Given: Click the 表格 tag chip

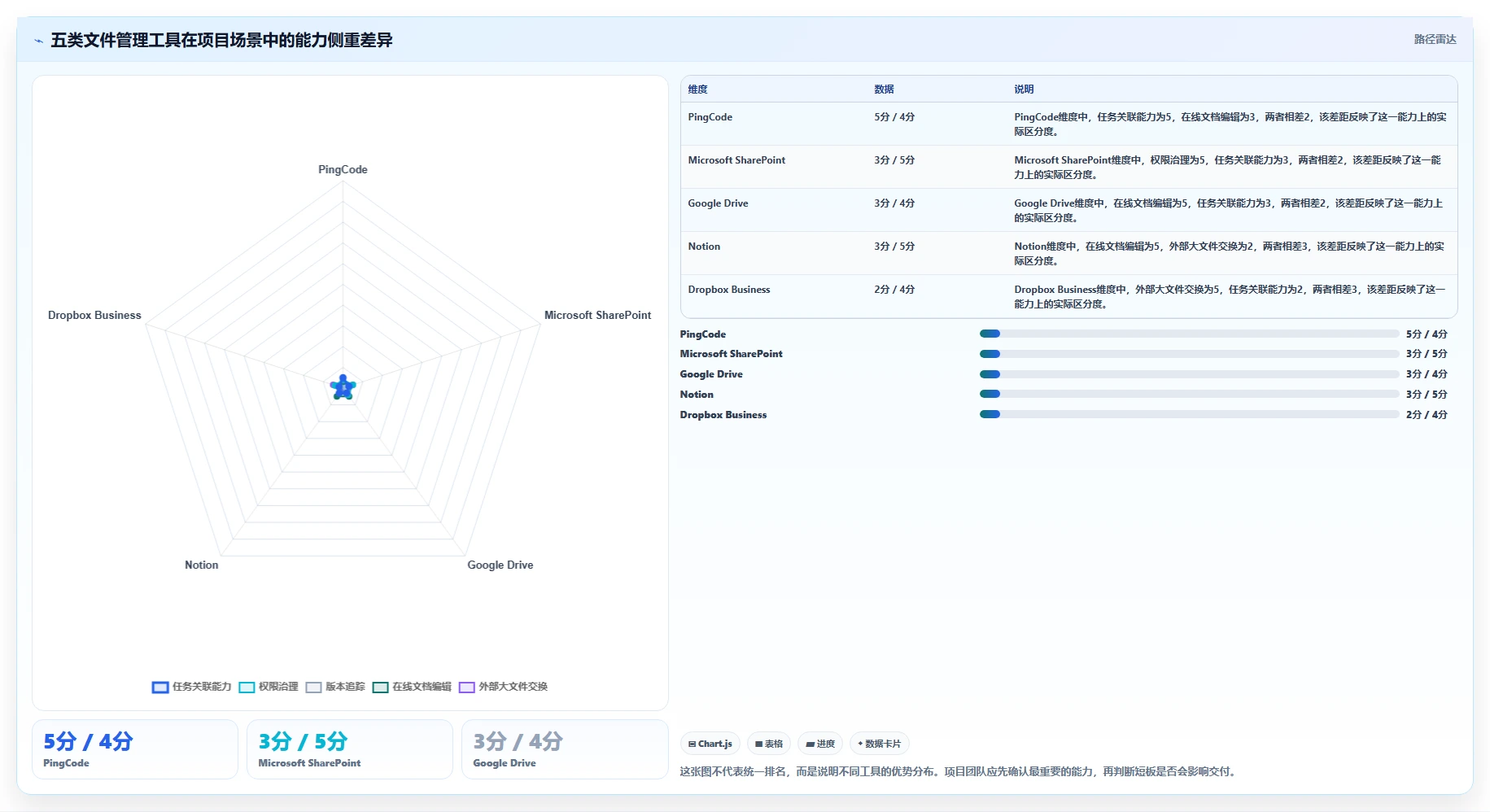Looking at the screenshot, I should (x=768, y=744).
